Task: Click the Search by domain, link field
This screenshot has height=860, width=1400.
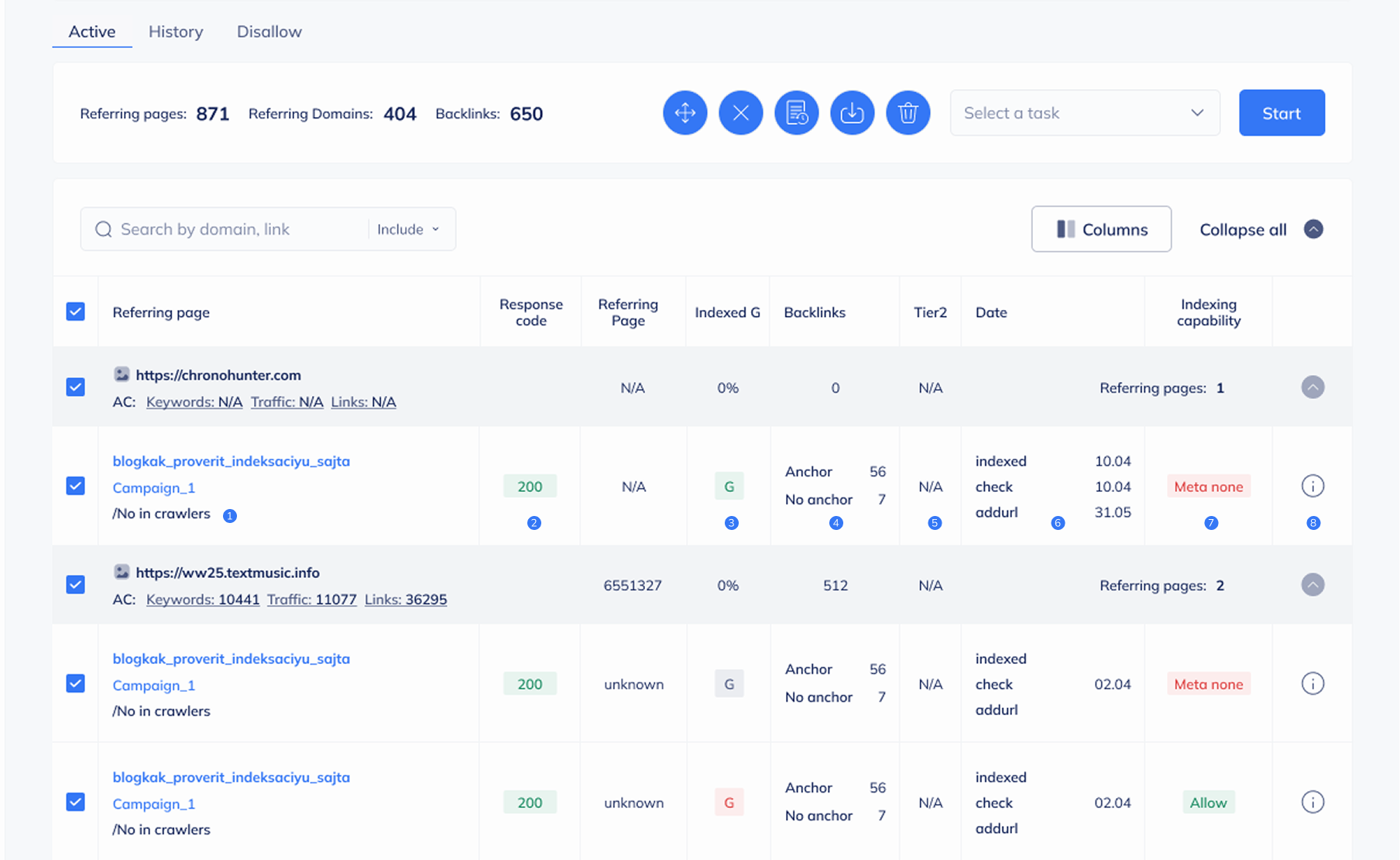Action: pyautogui.click(x=232, y=229)
